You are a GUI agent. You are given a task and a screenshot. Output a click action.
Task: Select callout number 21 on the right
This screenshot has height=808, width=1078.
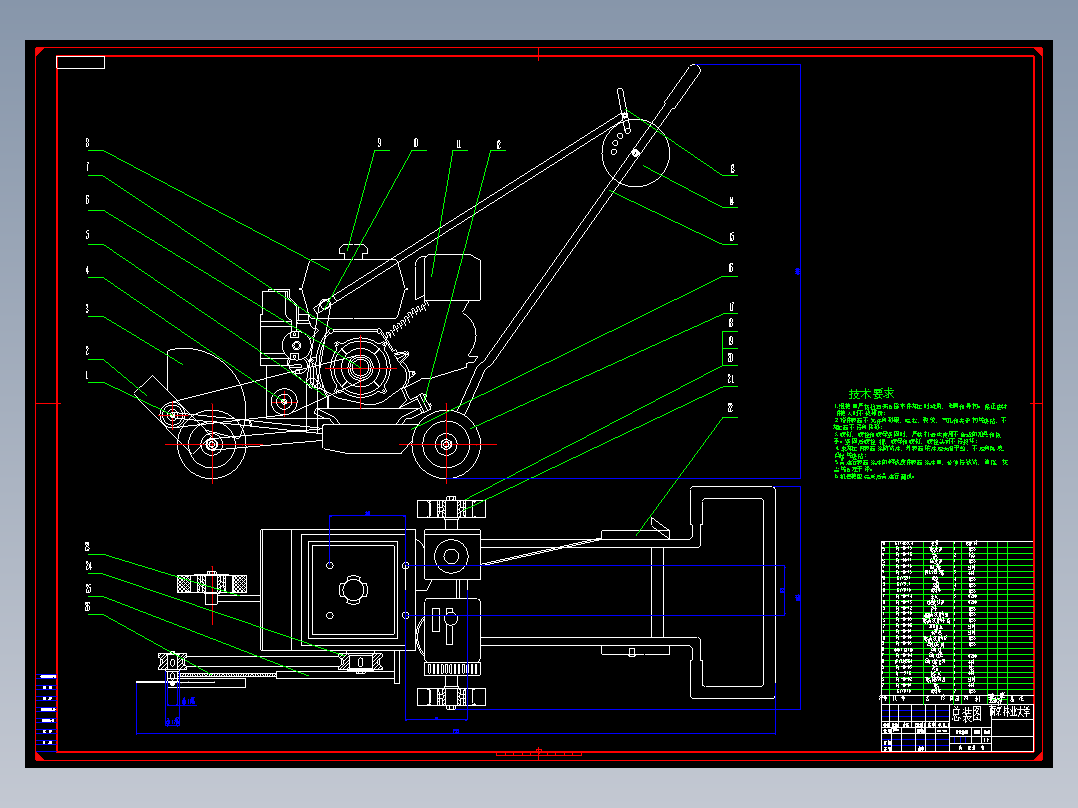730,379
